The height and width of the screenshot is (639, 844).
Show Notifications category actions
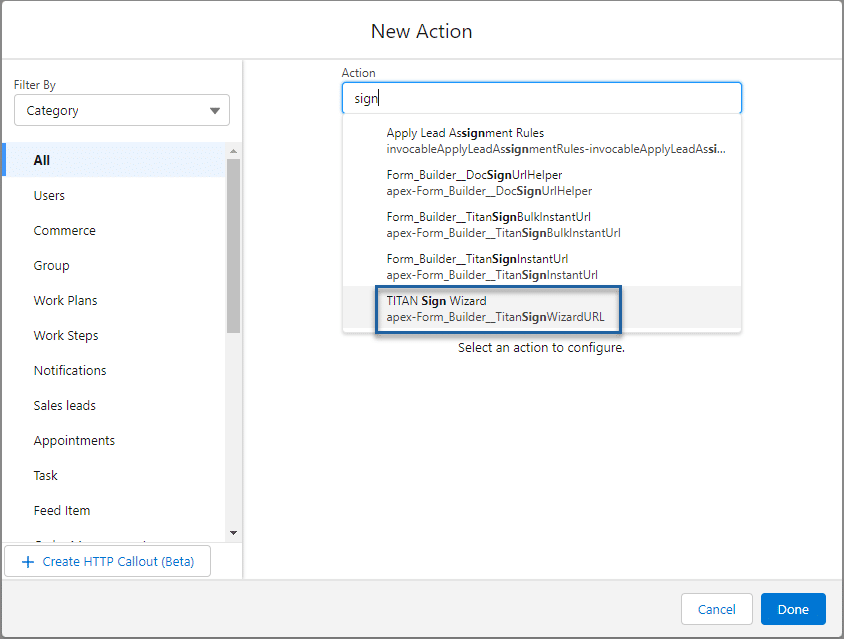[70, 371]
